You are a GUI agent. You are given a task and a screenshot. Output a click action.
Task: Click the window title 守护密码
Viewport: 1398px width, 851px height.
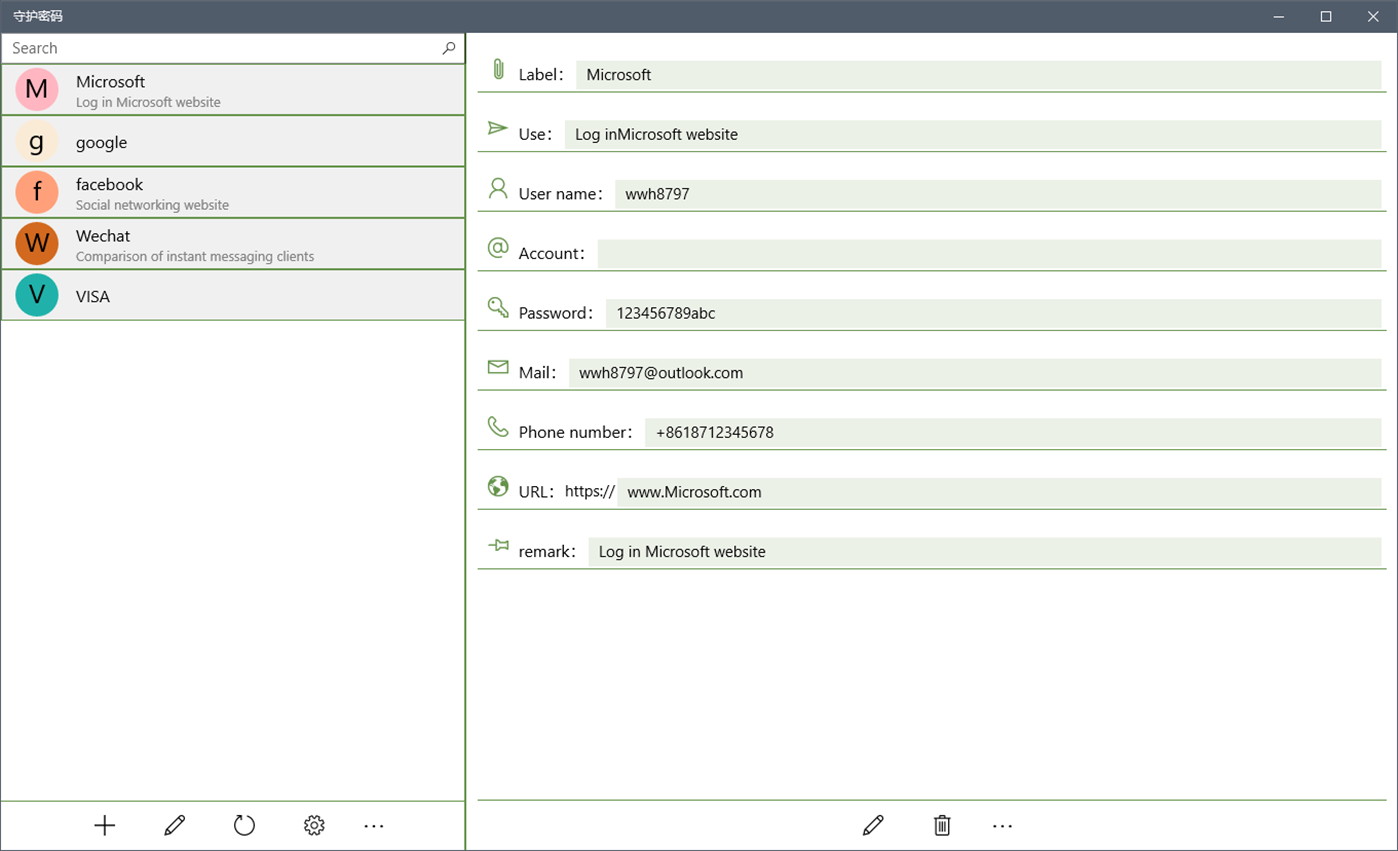(38, 16)
